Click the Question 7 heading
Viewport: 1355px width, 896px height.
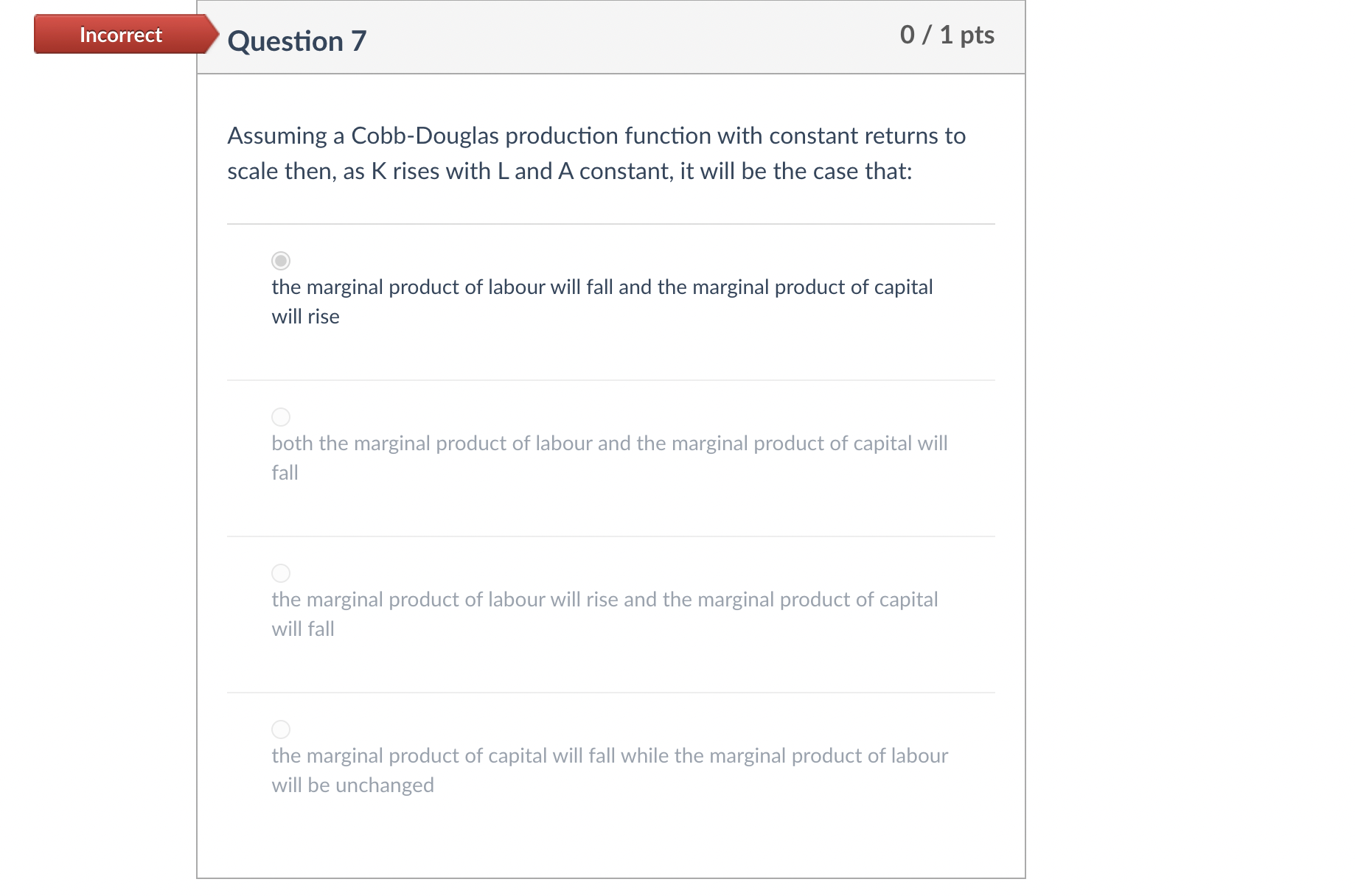[296, 41]
